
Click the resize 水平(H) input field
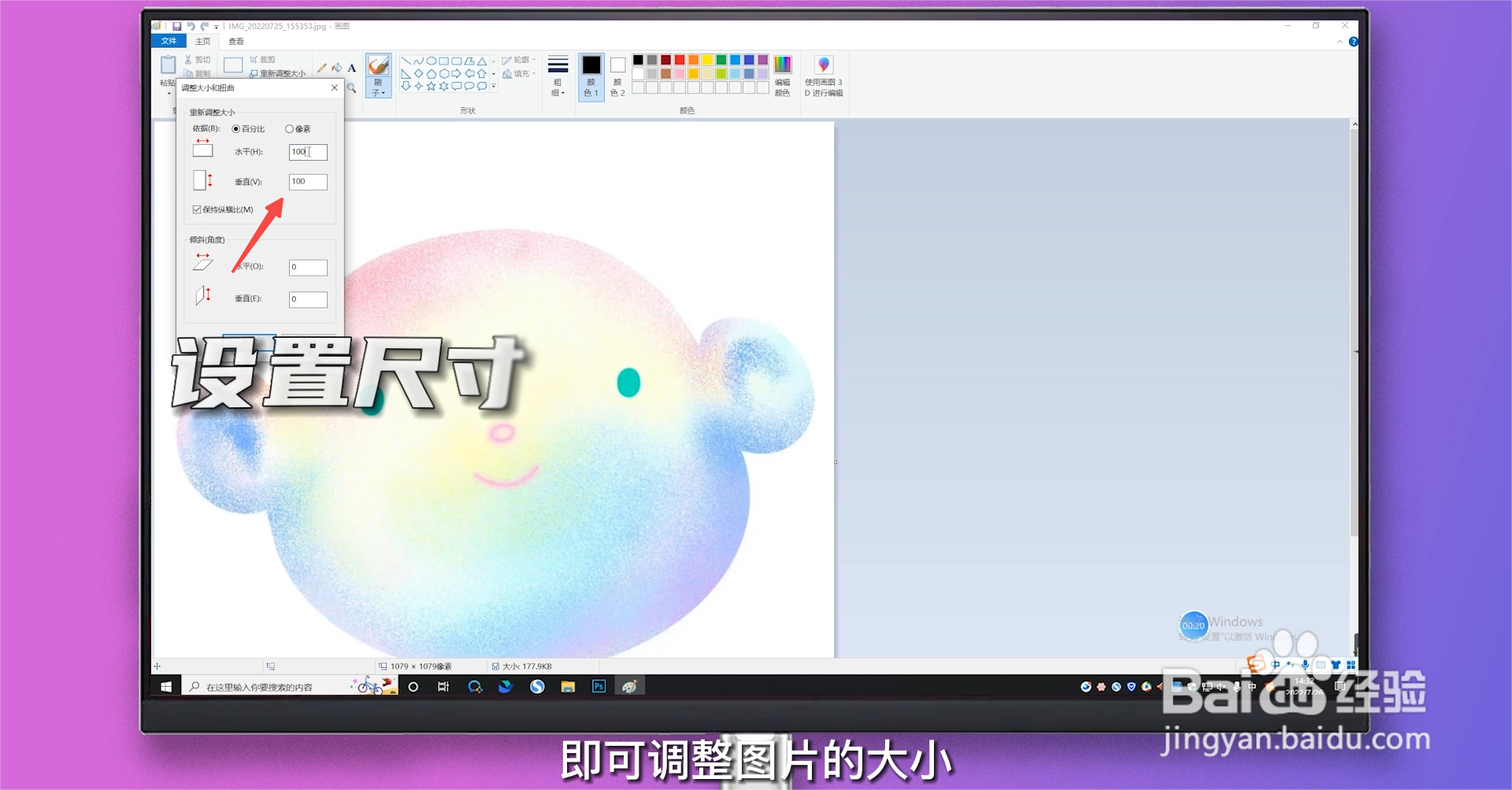308,152
